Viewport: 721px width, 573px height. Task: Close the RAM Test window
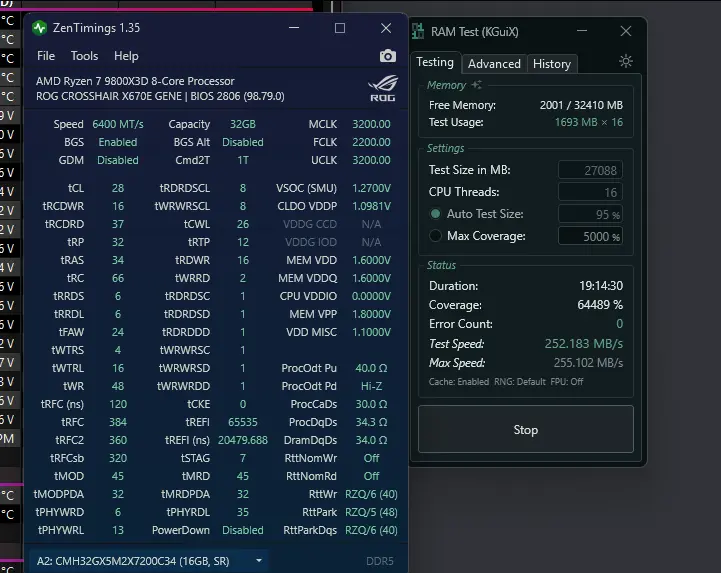click(625, 31)
